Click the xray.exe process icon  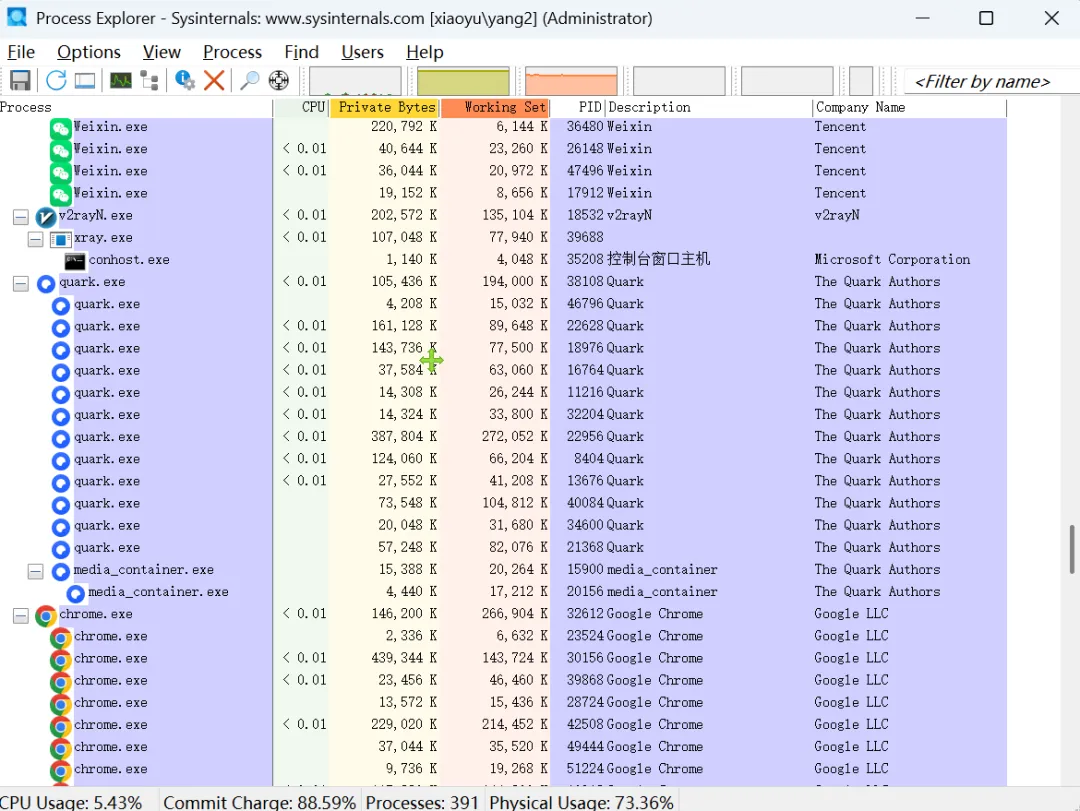click(61, 239)
